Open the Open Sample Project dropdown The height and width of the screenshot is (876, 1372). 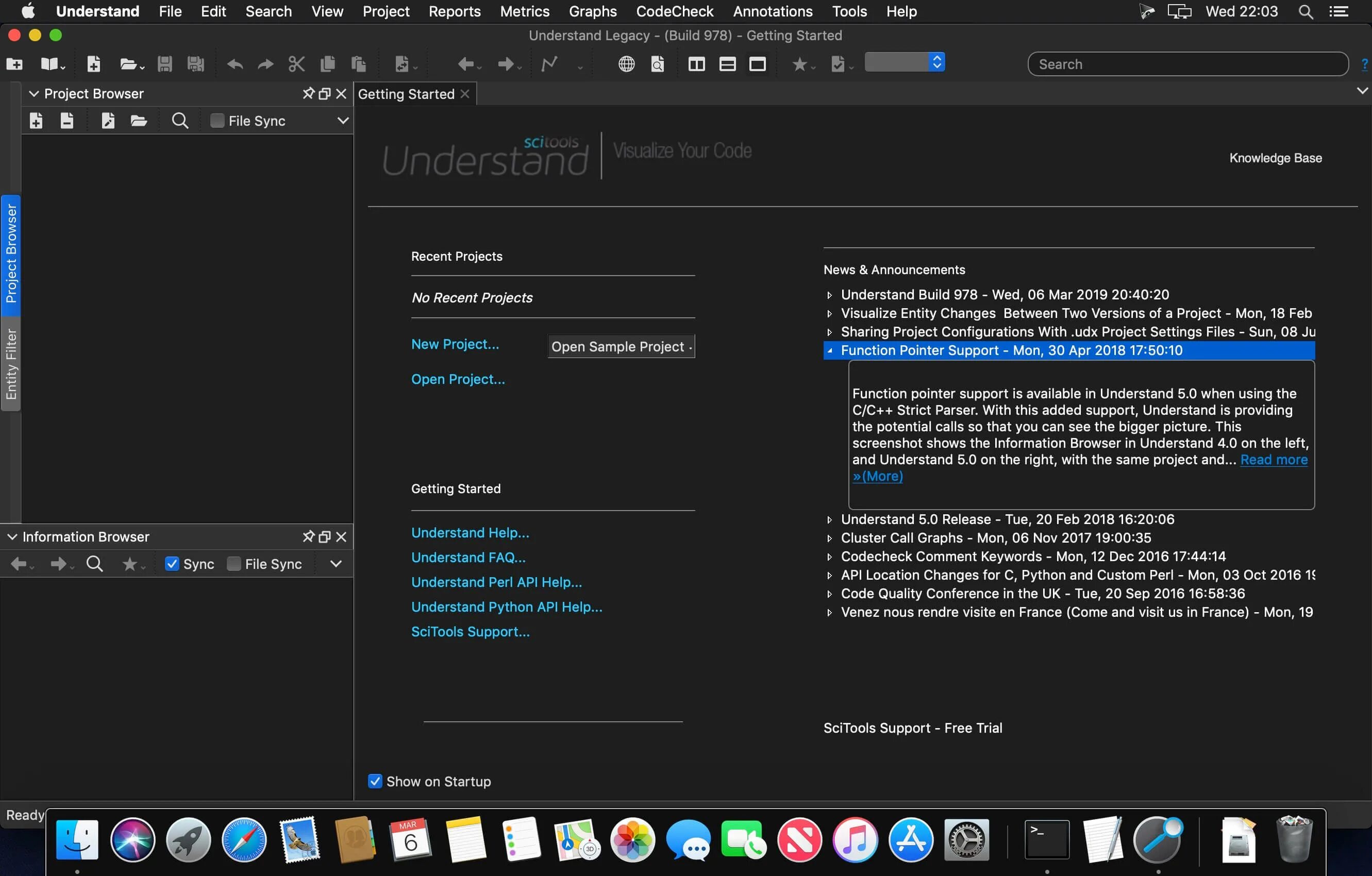pyautogui.click(x=621, y=346)
